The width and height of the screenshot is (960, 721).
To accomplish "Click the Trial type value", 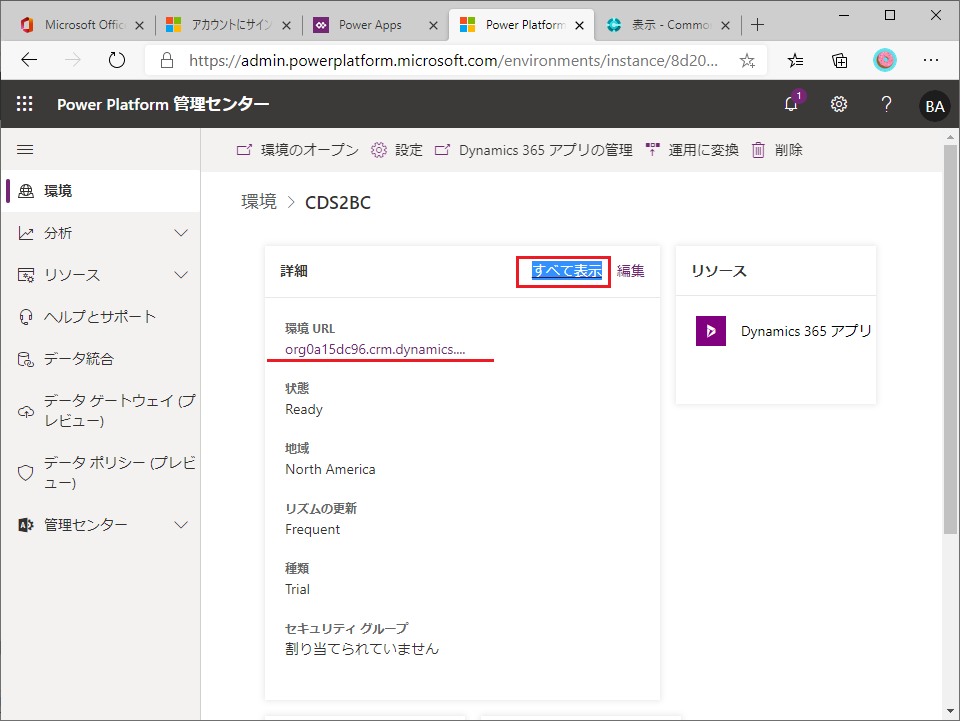I will [x=298, y=589].
